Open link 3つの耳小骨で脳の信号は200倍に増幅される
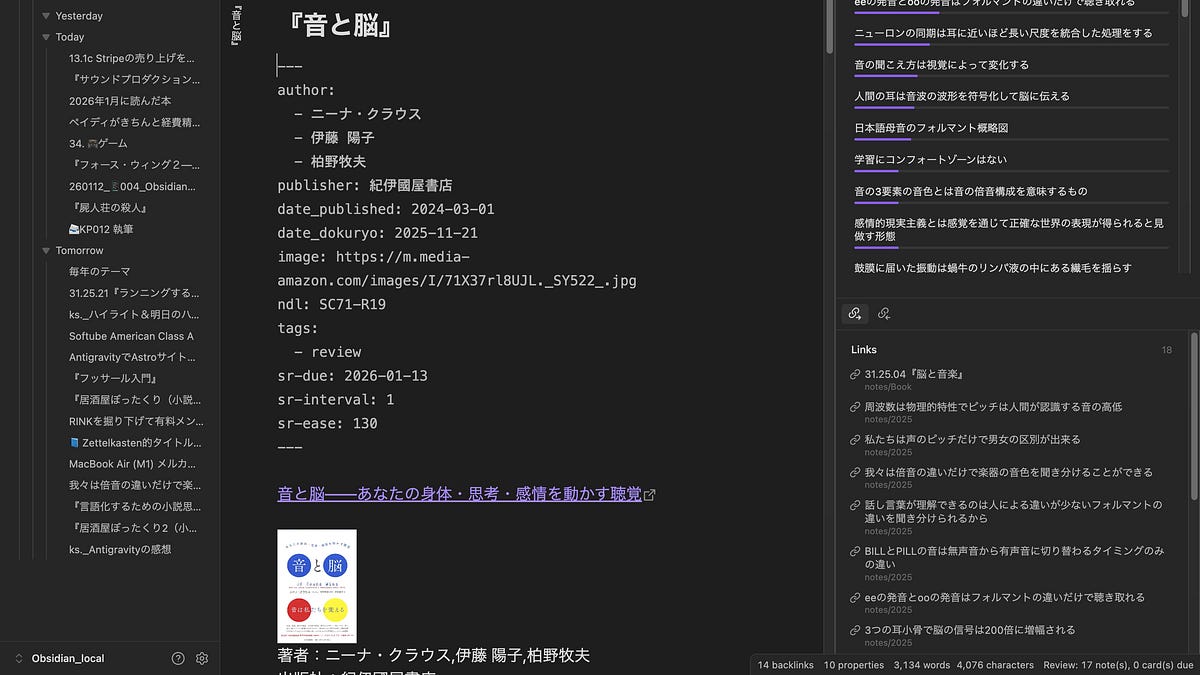Image resolution: width=1200 pixels, height=675 pixels. 970,630
